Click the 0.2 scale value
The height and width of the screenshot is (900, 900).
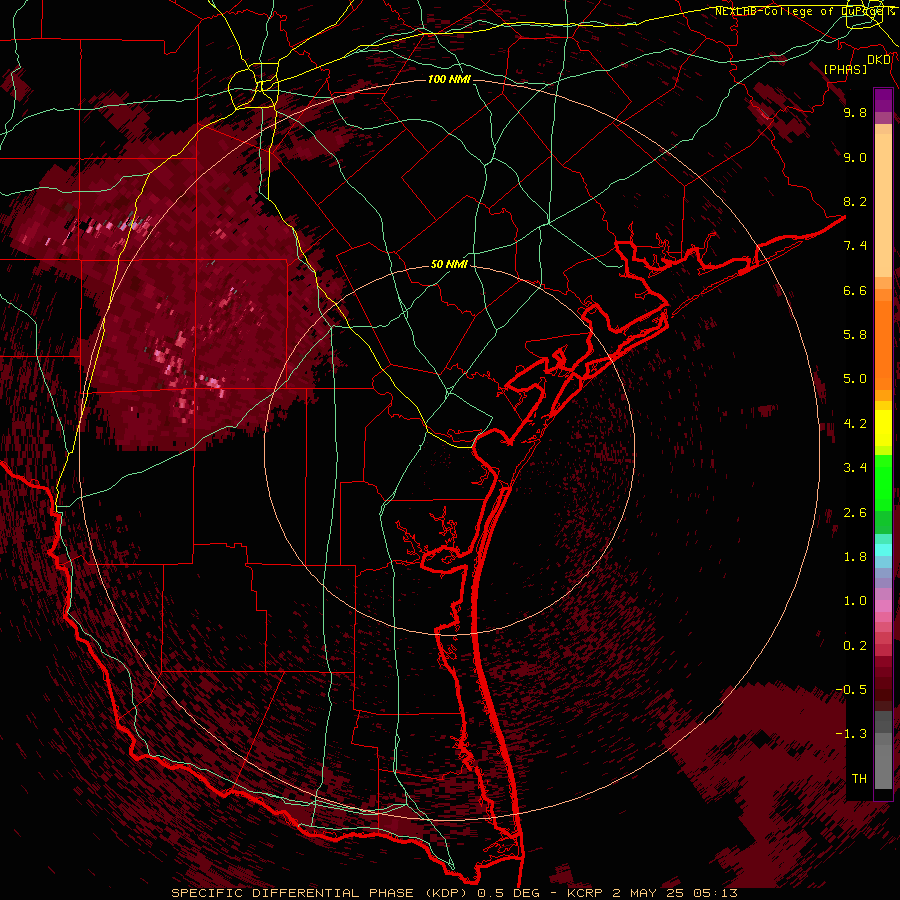[x=855, y=646]
